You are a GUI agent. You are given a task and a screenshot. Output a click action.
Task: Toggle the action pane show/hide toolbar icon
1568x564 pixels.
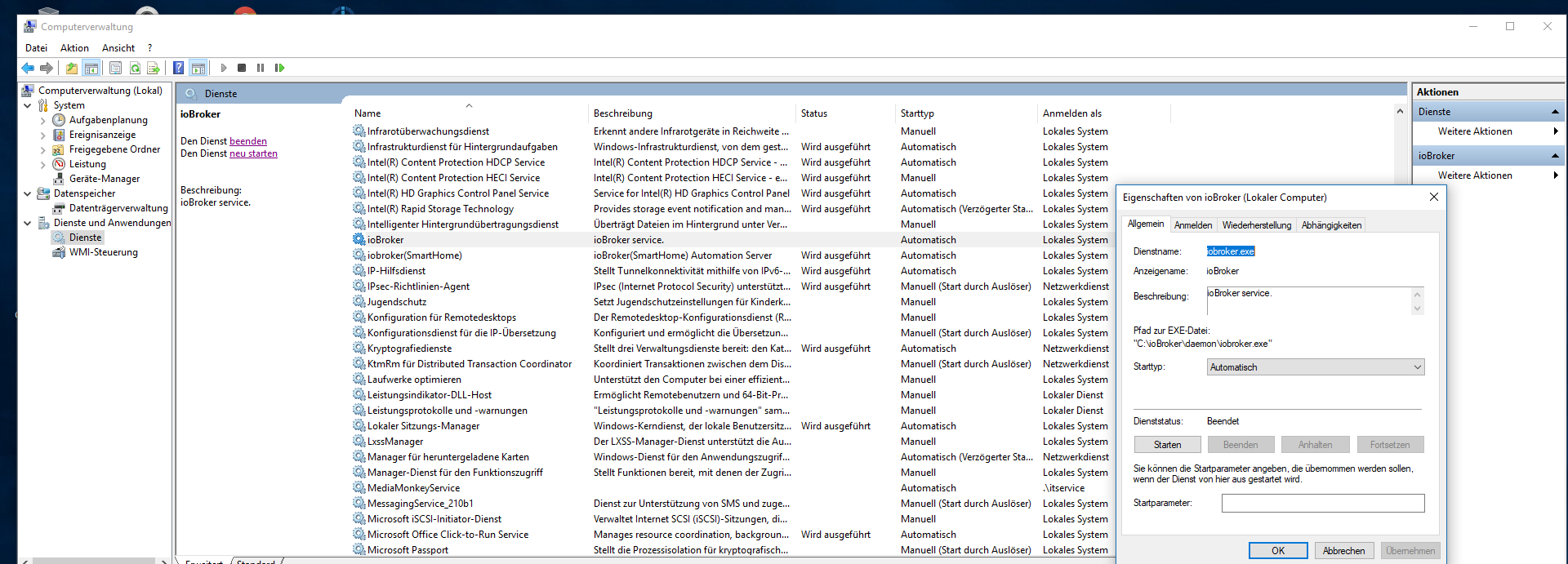coord(198,68)
